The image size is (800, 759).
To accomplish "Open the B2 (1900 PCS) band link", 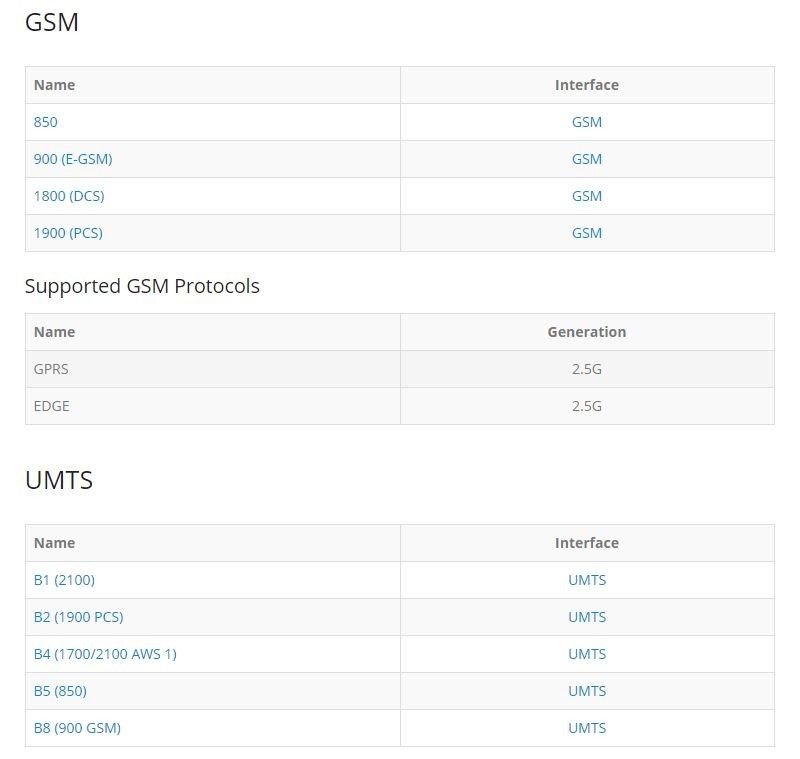I will click(79, 617).
